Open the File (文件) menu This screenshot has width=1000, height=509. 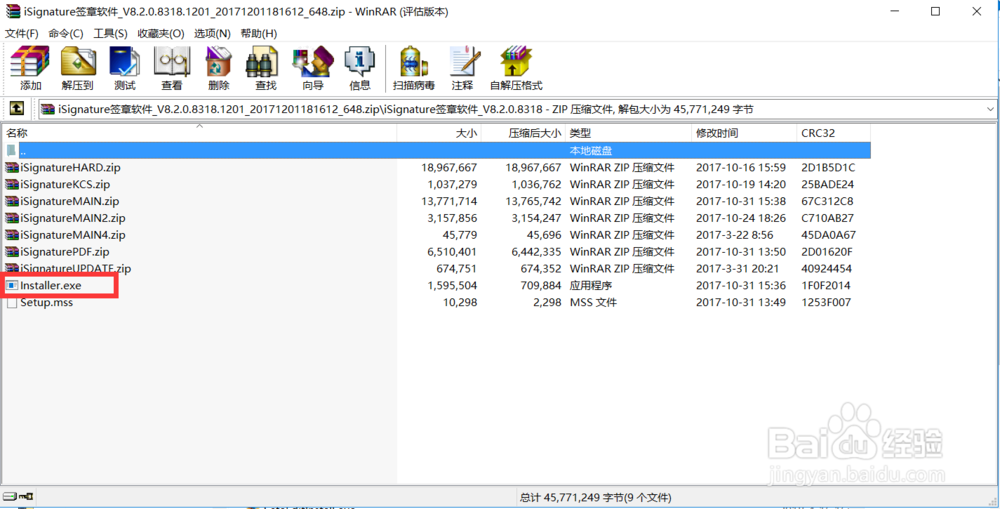coord(22,33)
